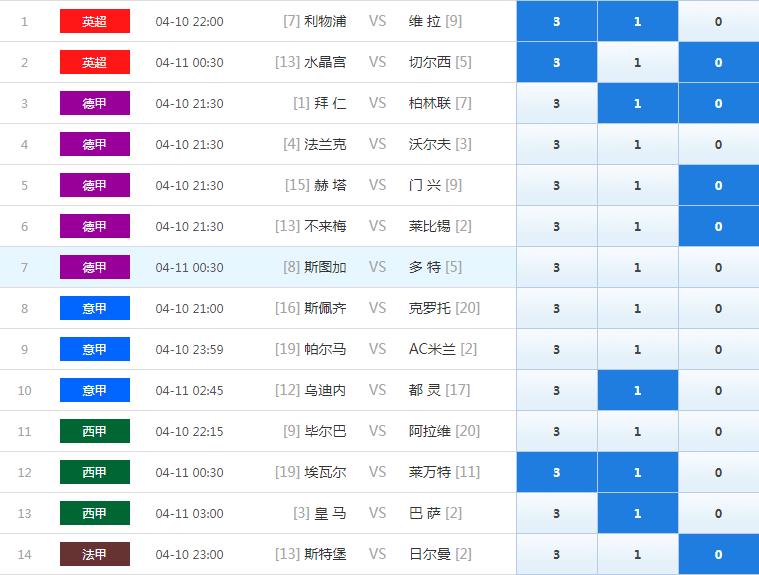Open the 利物浦 team link

tap(325, 21)
